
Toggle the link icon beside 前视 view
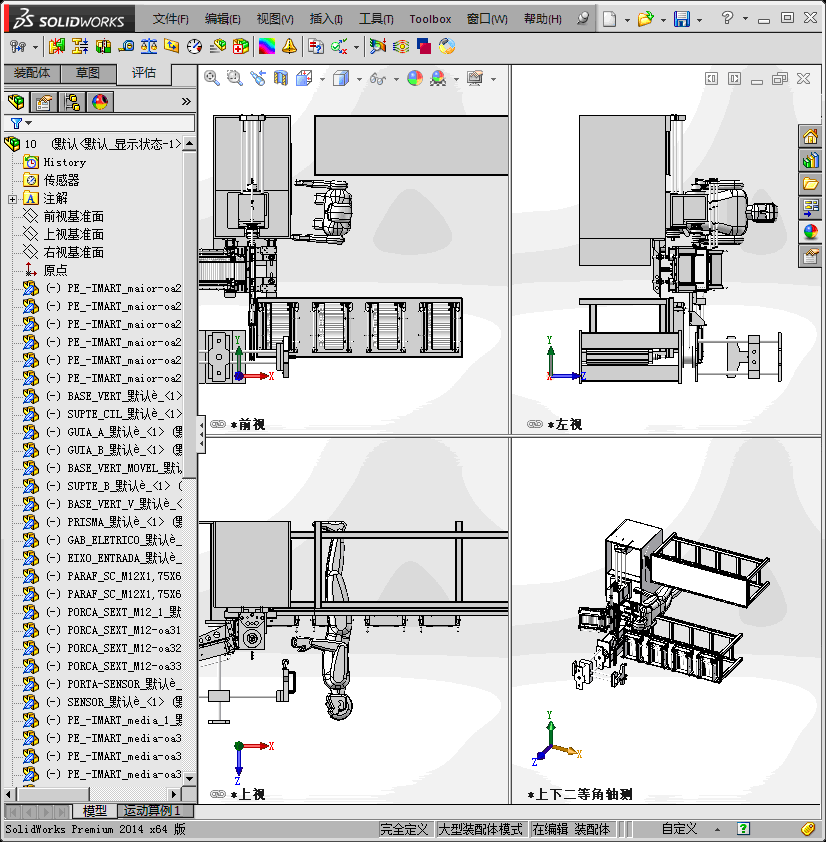[218, 424]
